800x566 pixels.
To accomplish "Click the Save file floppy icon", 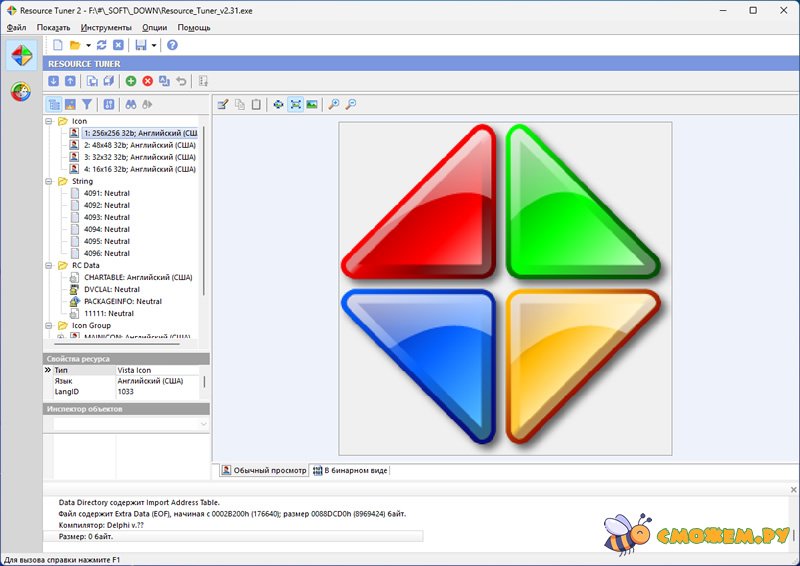I will pos(141,45).
